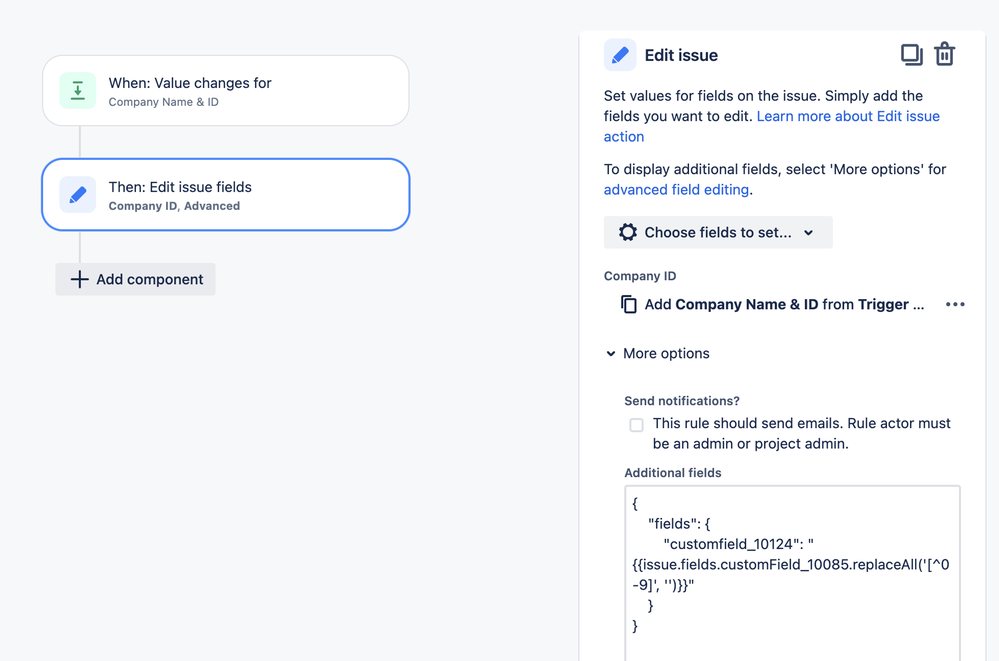This screenshot has width=999, height=661.
Task: Click the plus icon on Add component
Action: [79, 279]
